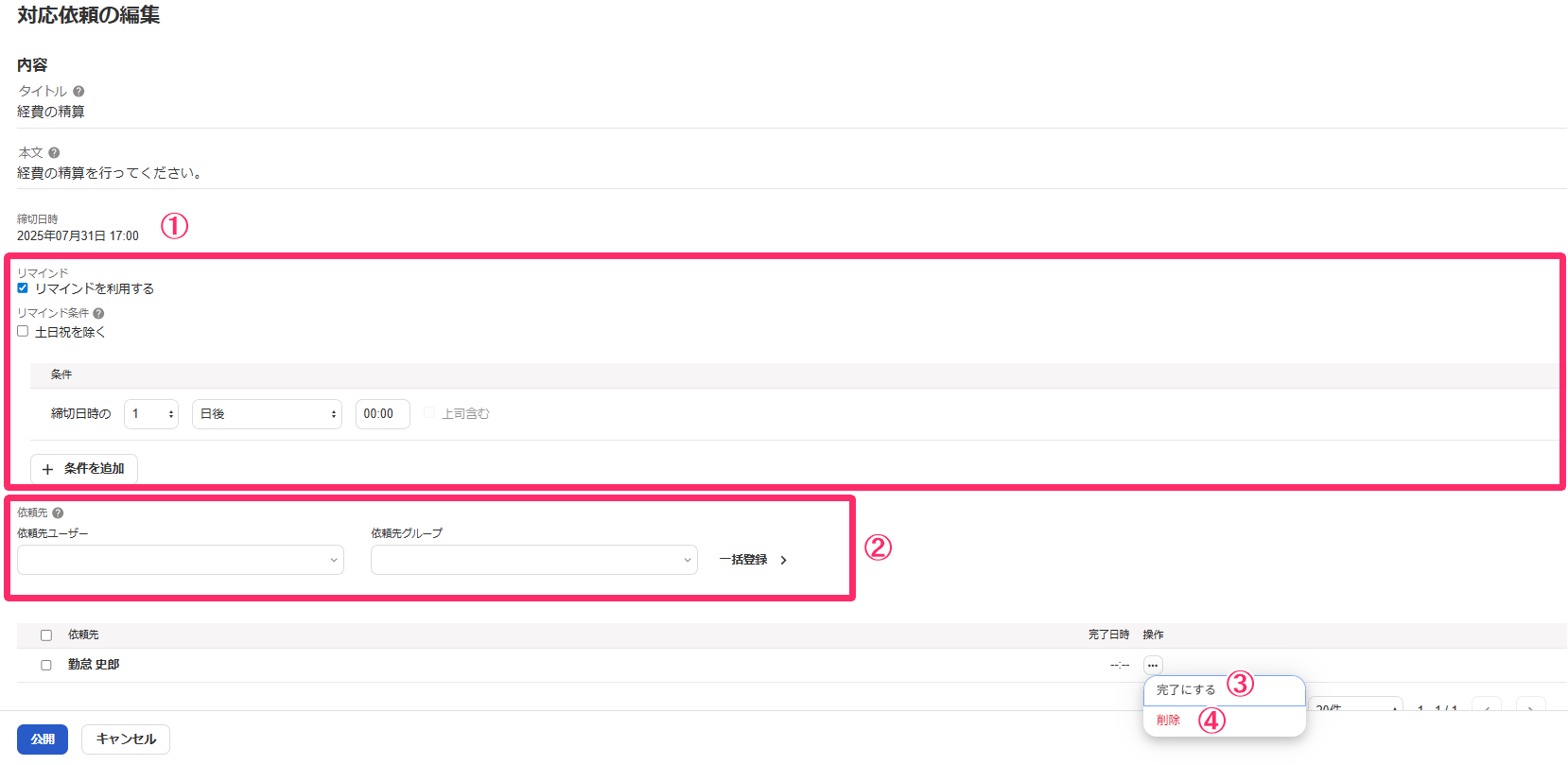
Task: Click the help icon beside 本文
Action: [x=54, y=153]
